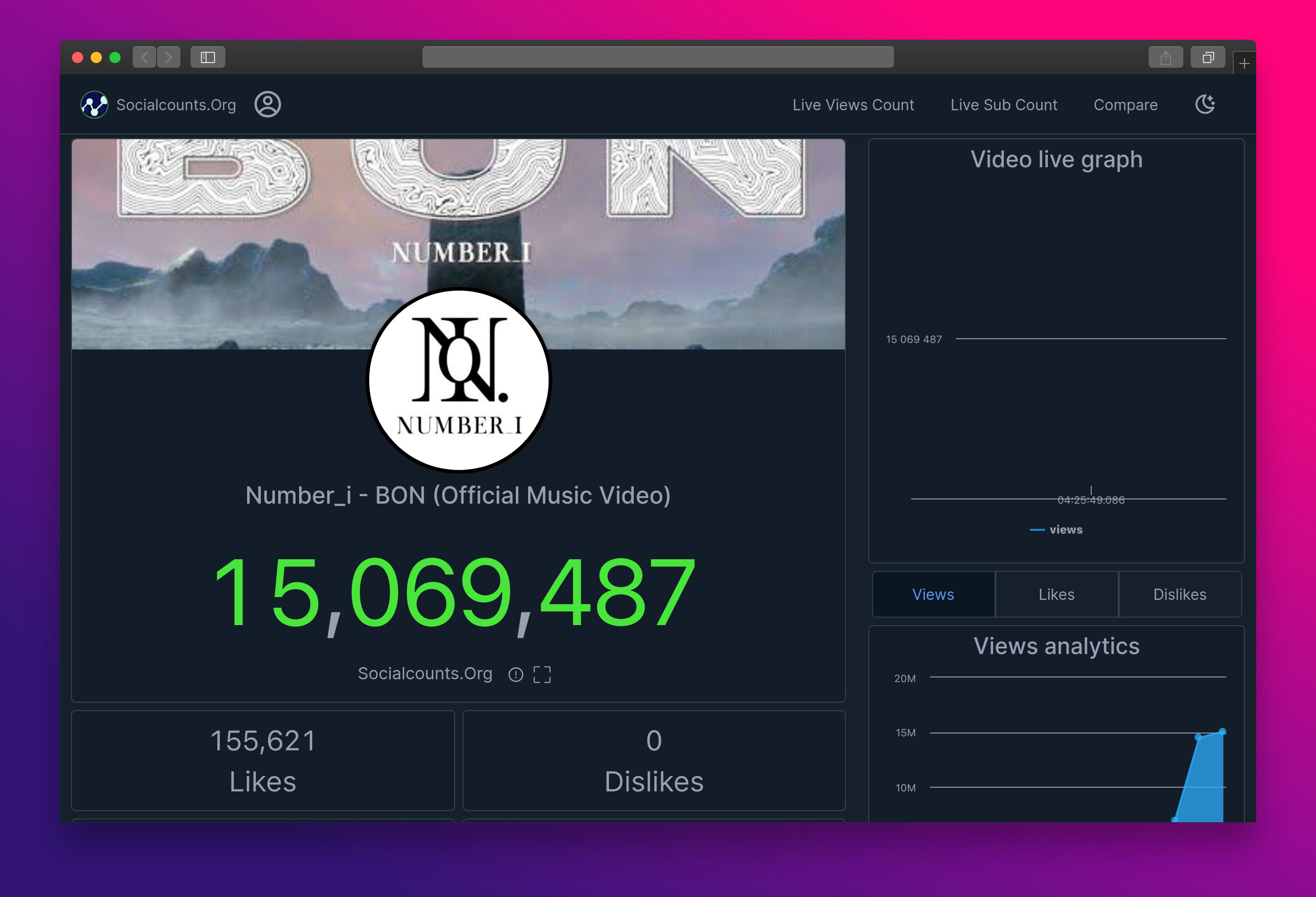
Task: Click the latest data point on views chart
Action: coord(1223,731)
